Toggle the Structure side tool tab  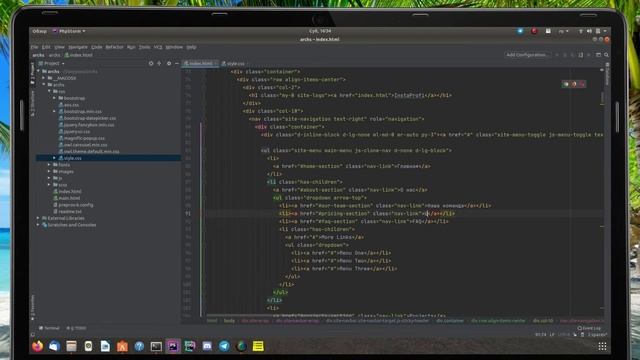tap(33, 103)
